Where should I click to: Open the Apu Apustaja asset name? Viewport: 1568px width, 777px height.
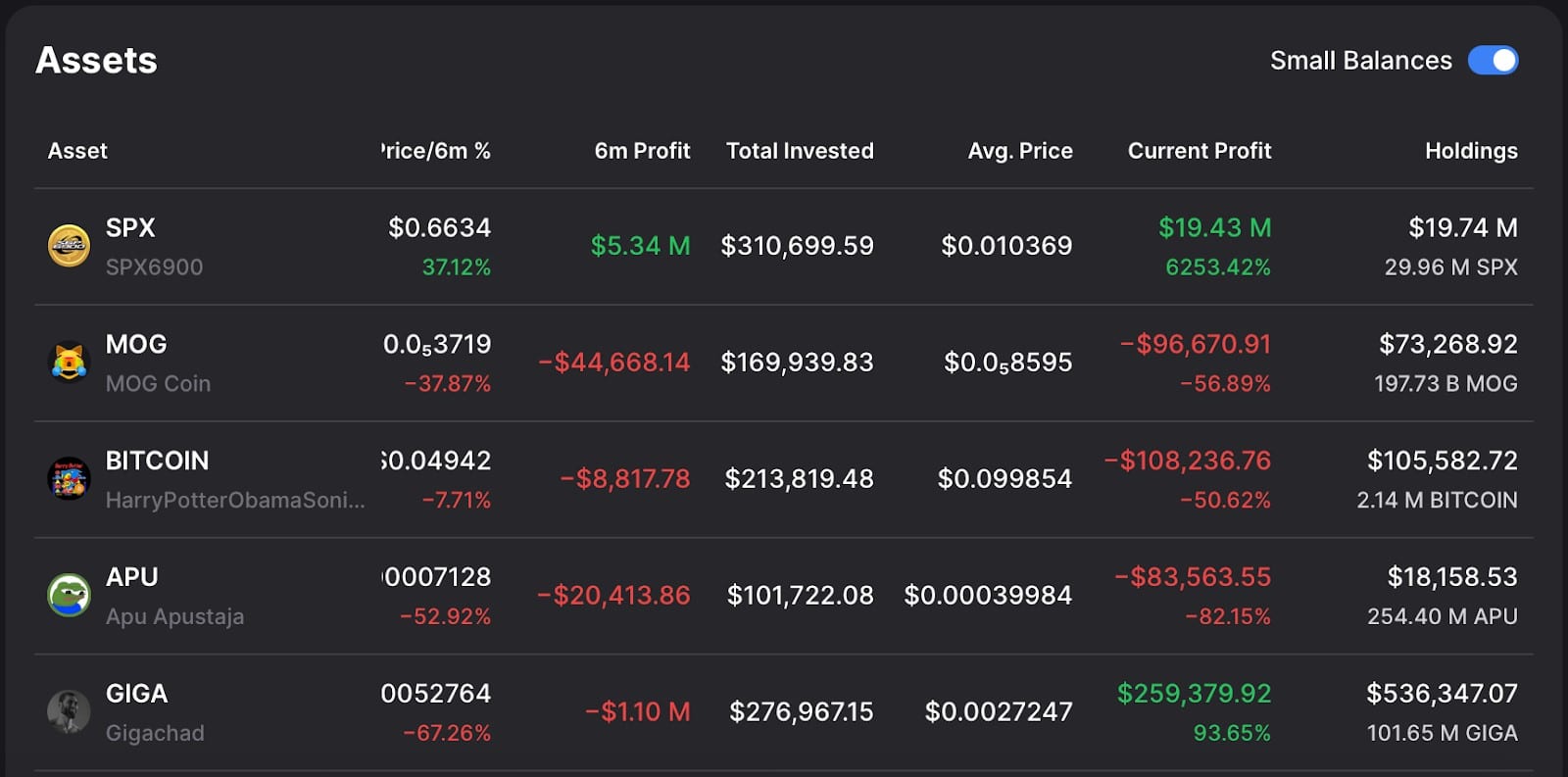click(174, 617)
